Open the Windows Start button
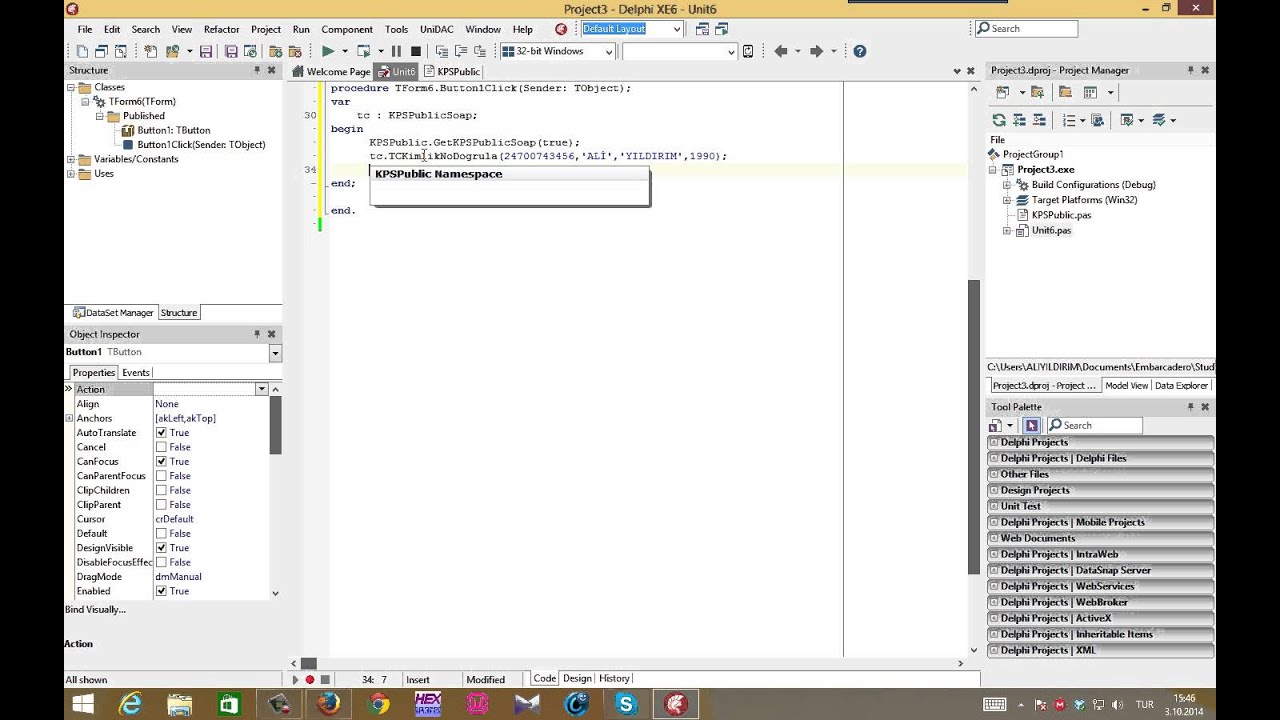The height and width of the screenshot is (720, 1280). (83, 704)
